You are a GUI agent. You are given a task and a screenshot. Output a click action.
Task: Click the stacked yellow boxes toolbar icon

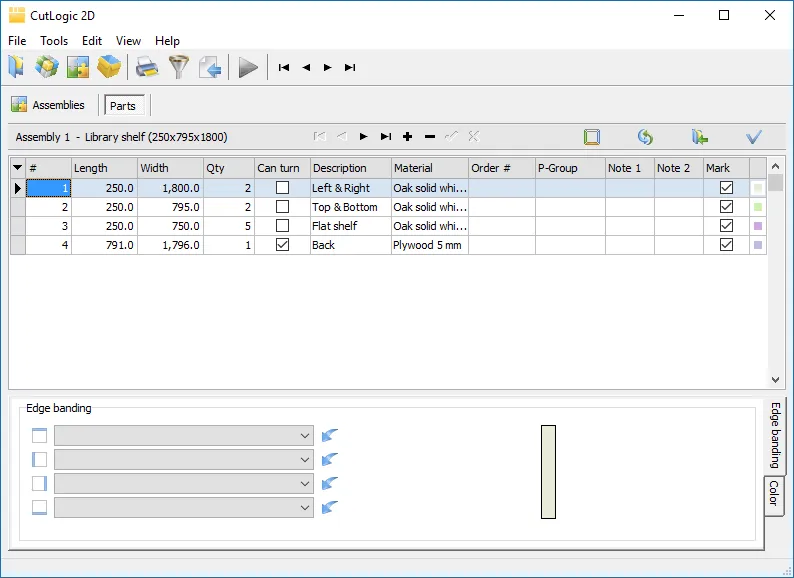tap(109, 67)
